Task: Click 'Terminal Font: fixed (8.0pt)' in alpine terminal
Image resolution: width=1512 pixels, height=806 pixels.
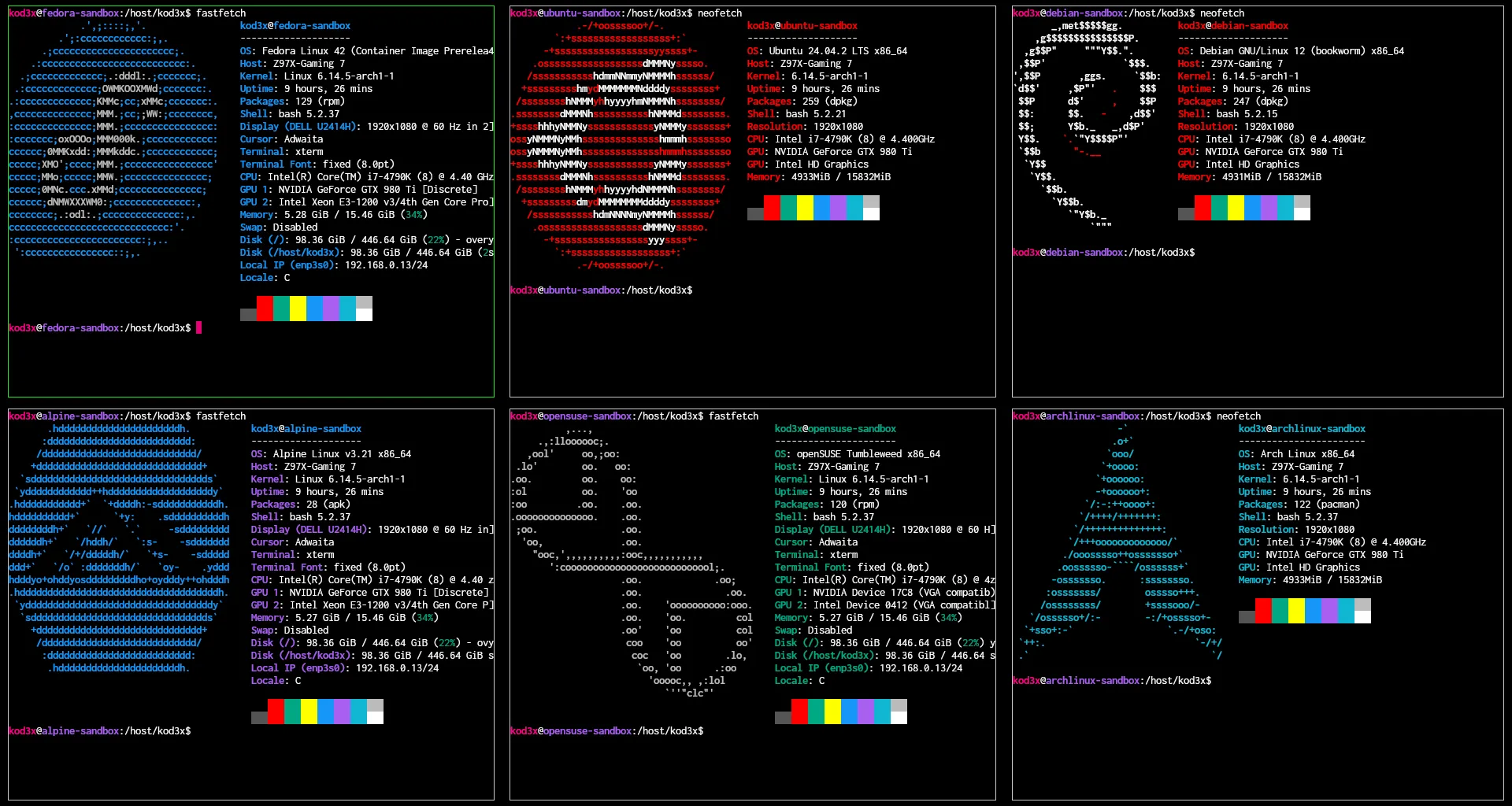Action: [x=328, y=568]
